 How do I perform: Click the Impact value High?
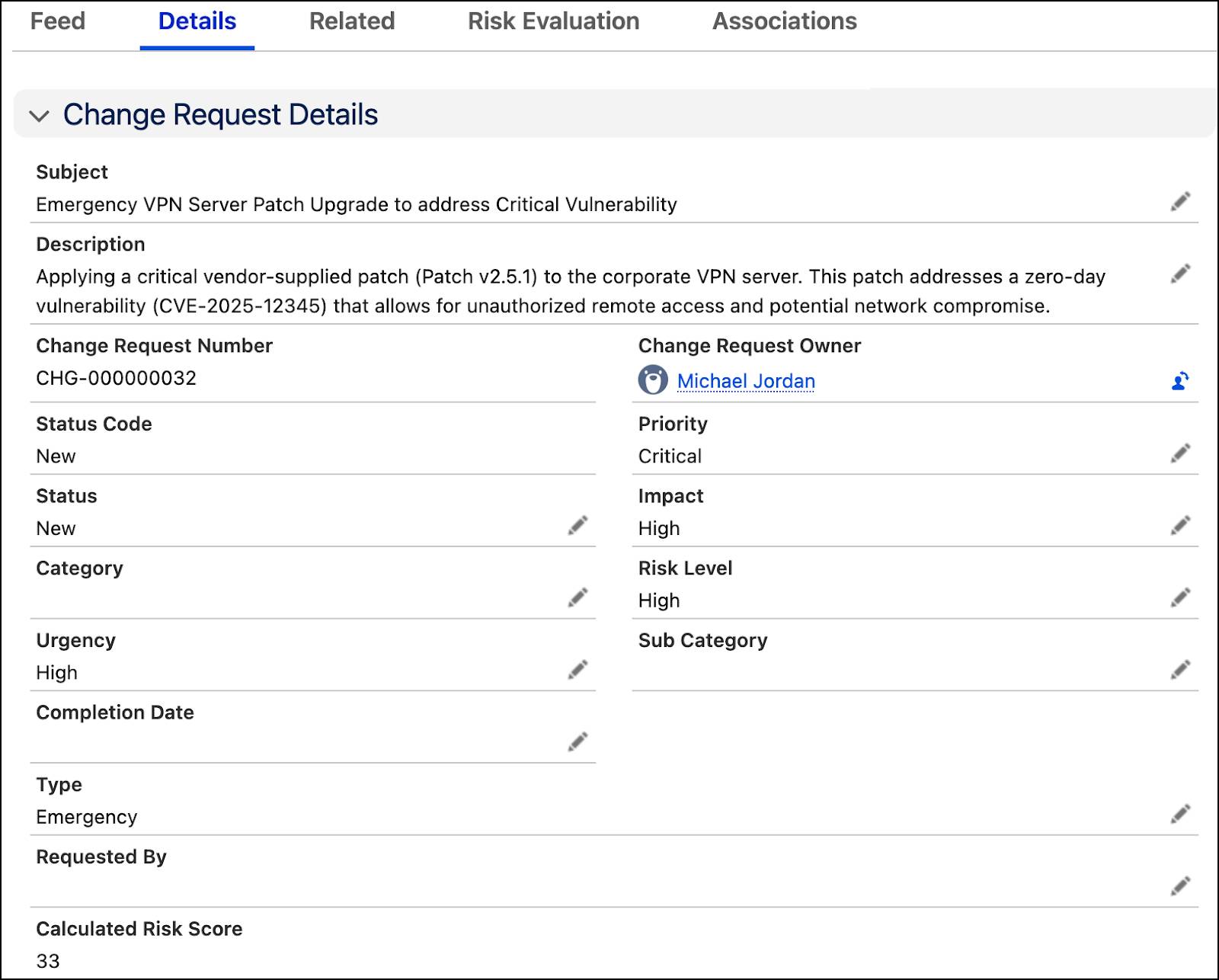[659, 528]
